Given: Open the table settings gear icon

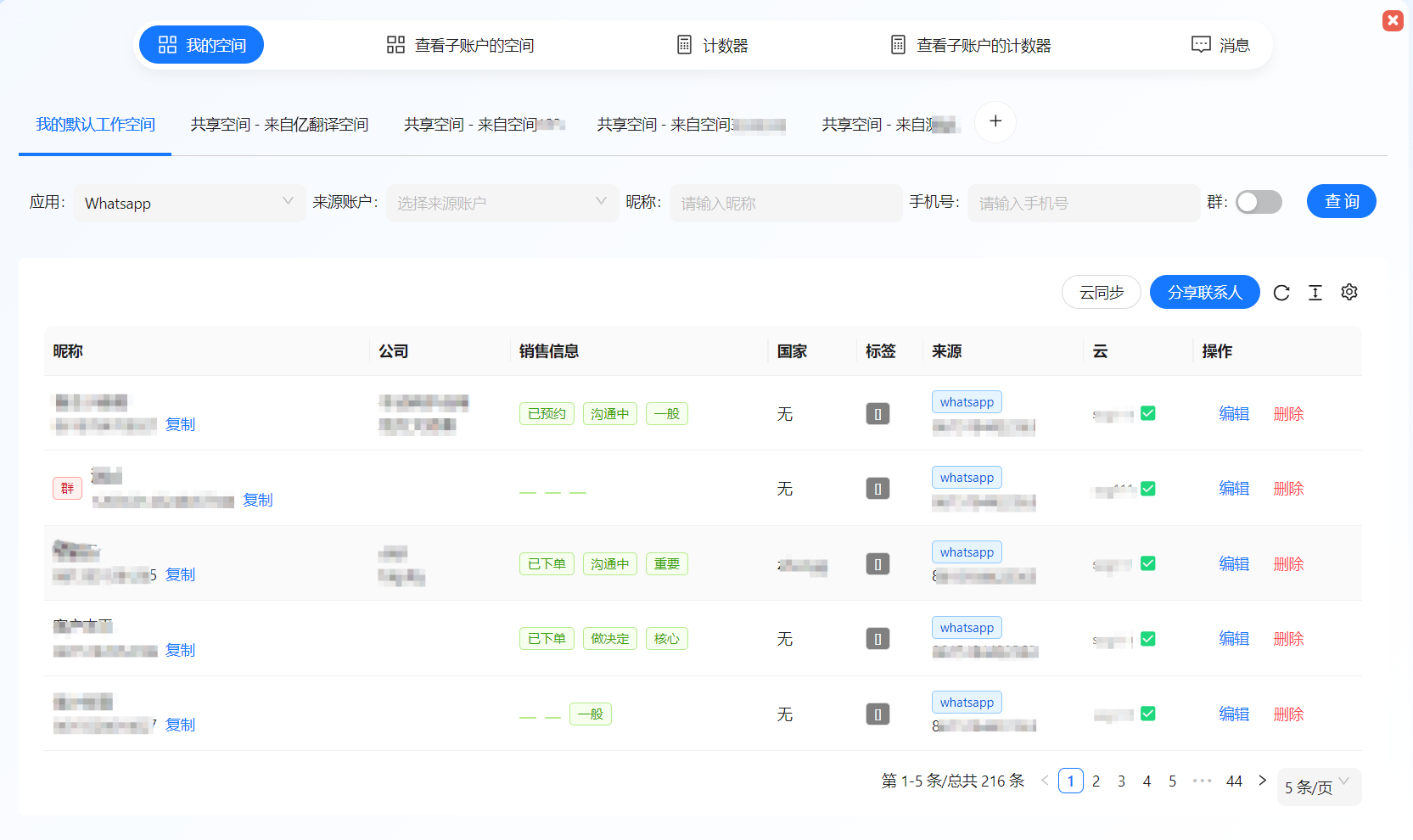Looking at the screenshot, I should [1349, 292].
